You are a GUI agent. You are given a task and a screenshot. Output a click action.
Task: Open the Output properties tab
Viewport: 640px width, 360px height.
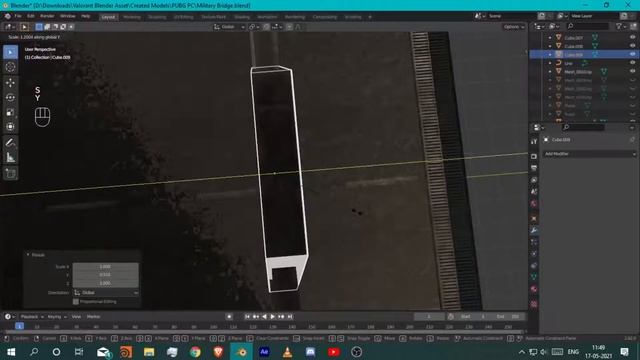(x=534, y=168)
